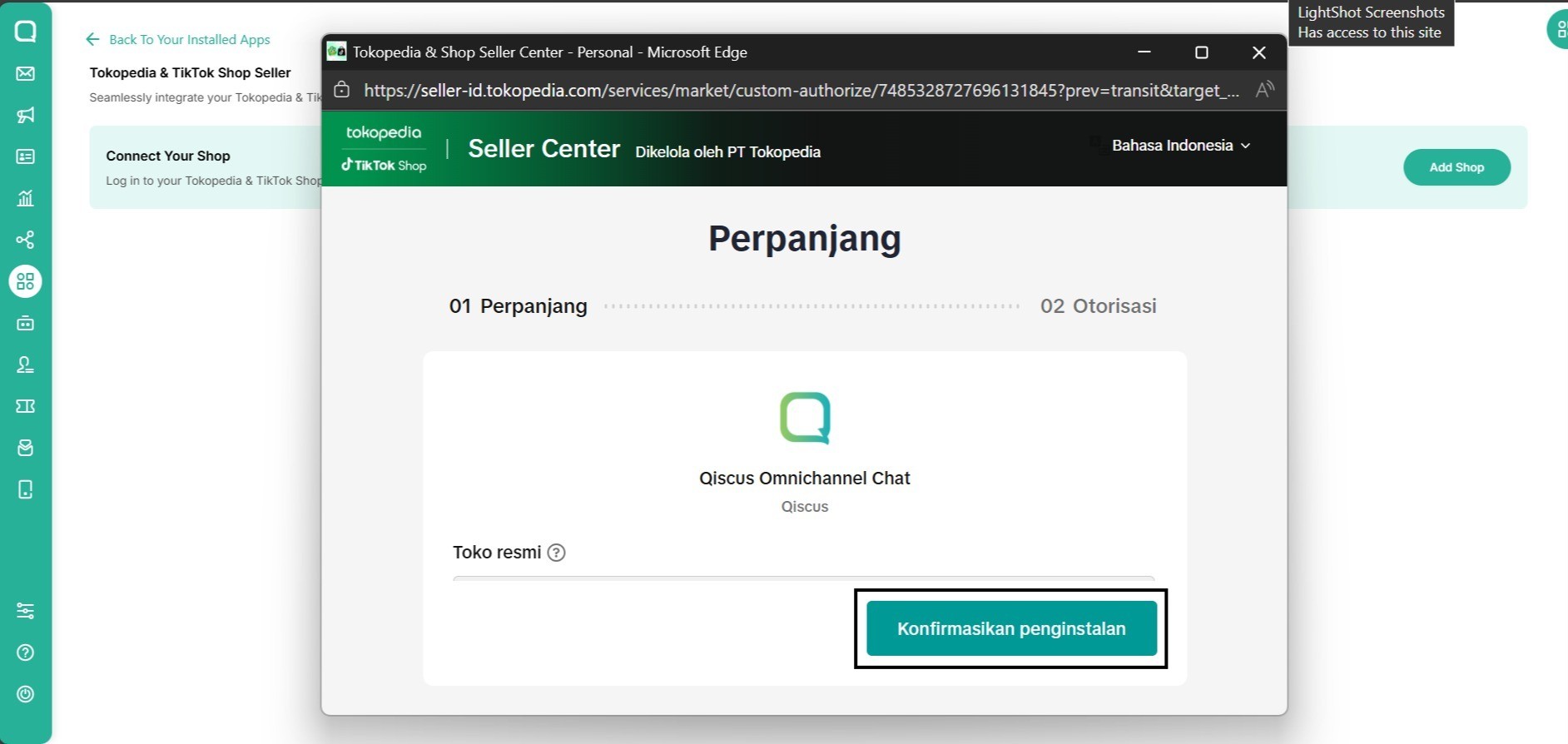Click the Qiscus Omnichannel Chat name text
The height and width of the screenshot is (744, 1568).
(x=805, y=479)
